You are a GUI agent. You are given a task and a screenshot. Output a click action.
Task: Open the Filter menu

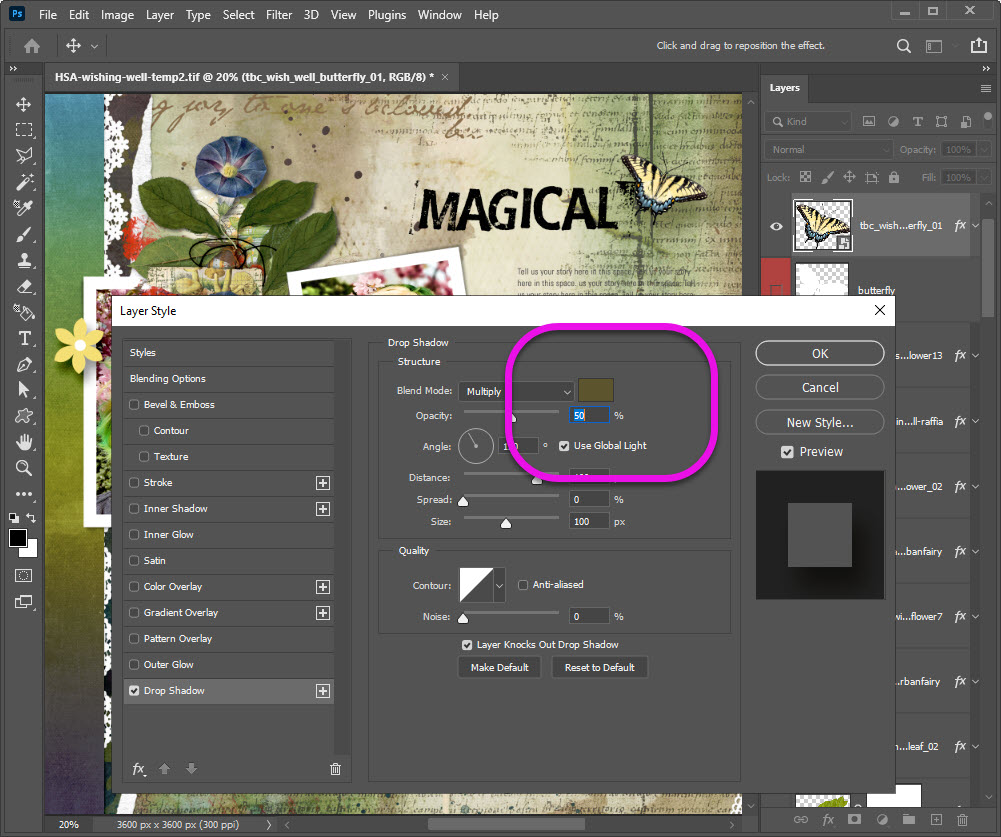click(x=279, y=15)
